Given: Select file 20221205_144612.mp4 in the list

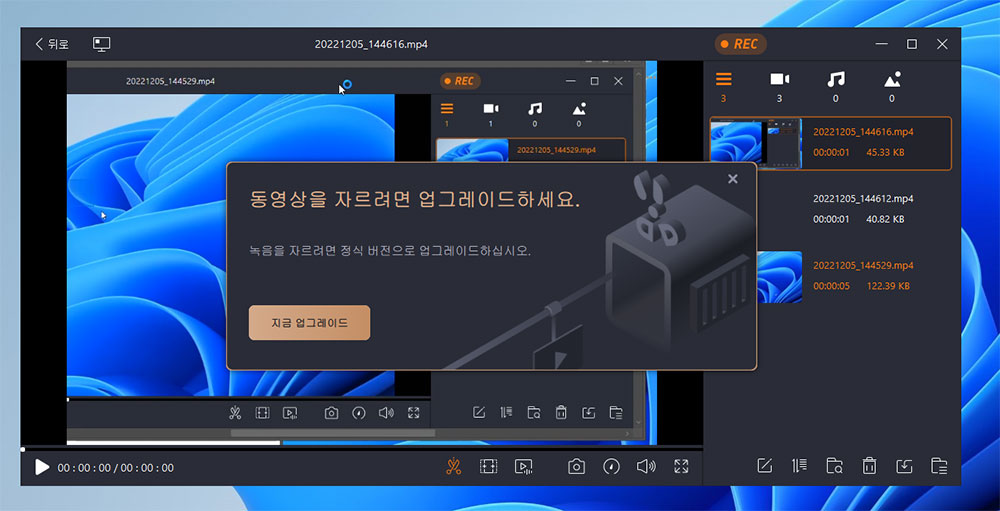Looking at the screenshot, I should tap(863, 199).
